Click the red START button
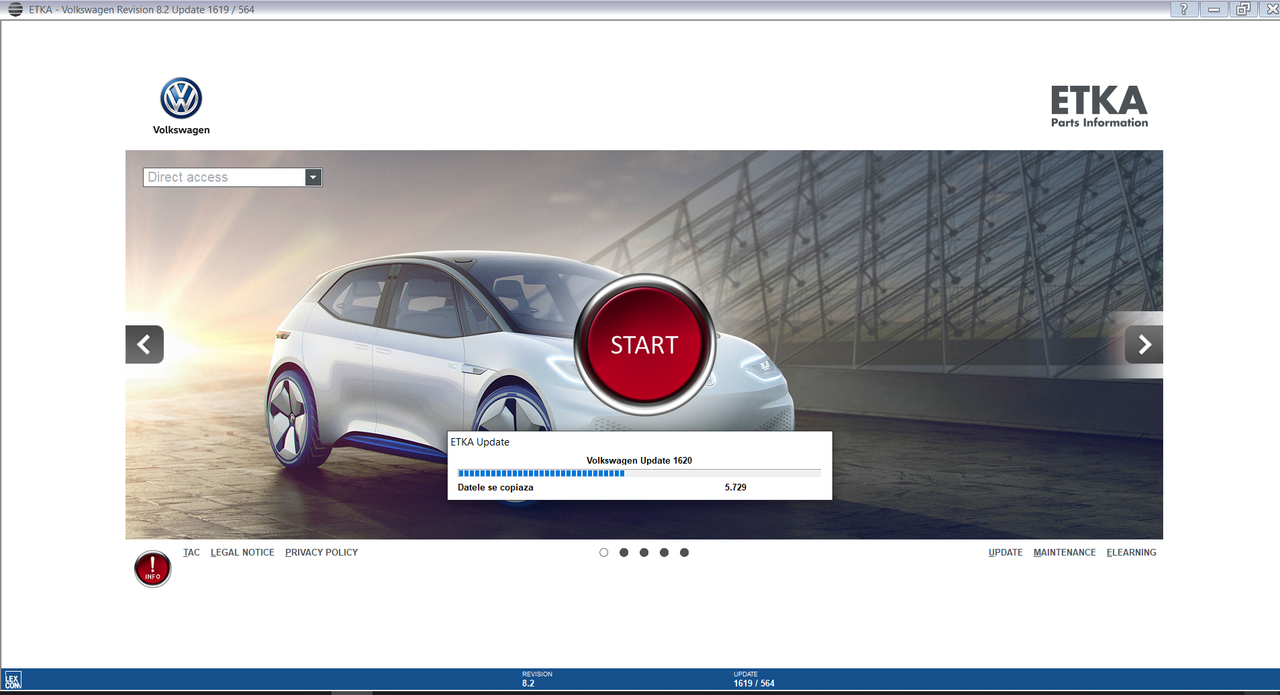The height and width of the screenshot is (695, 1280). tap(644, 345)
